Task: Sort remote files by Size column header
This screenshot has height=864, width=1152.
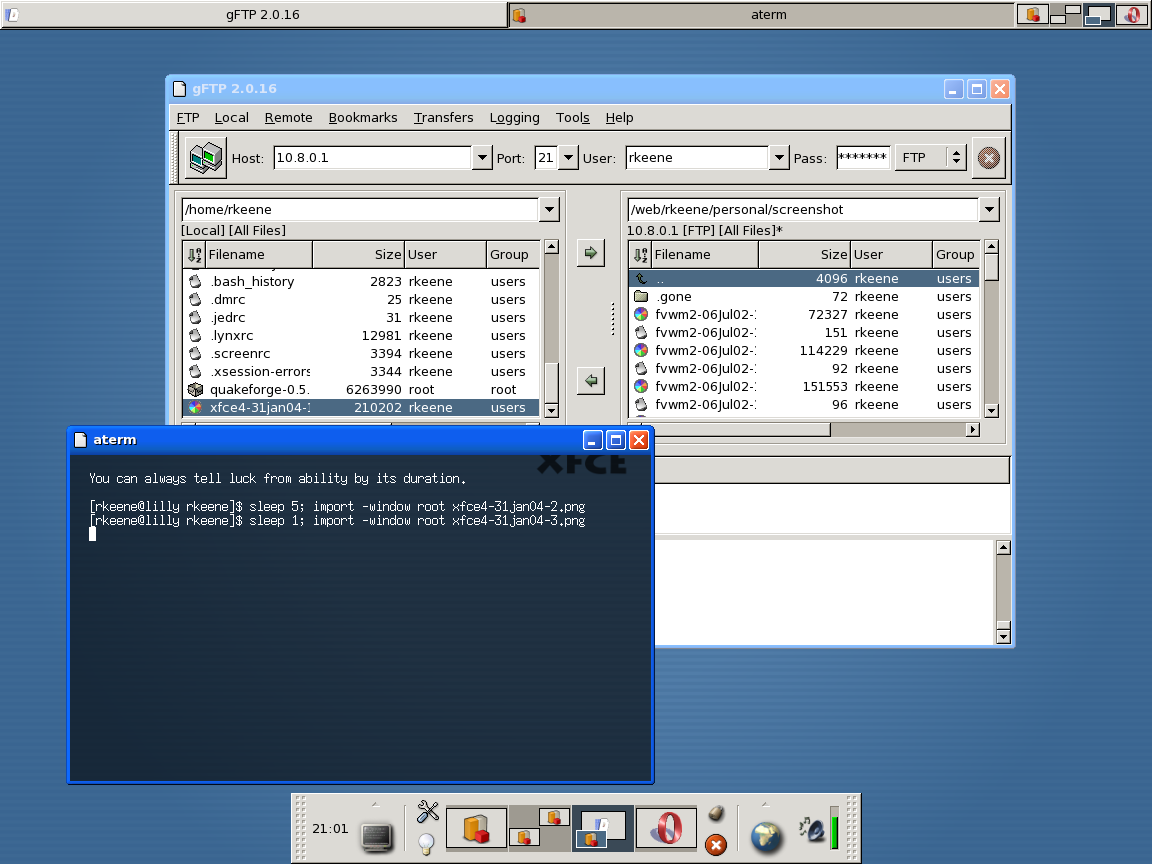Action: coord(804,255)
